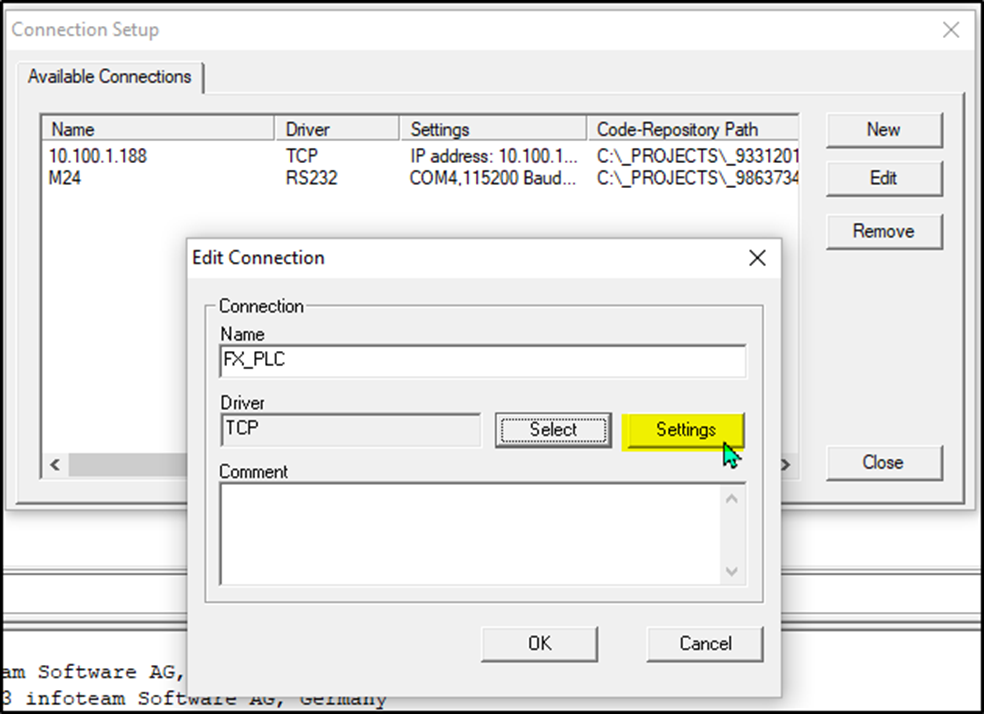Select the M24 connection row
984x714 pixels.
(x=420, y=178)
